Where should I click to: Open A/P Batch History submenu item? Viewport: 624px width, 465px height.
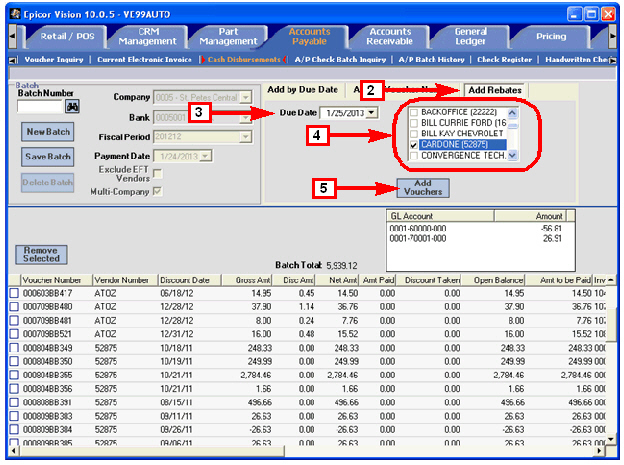[x=431, y=60]
